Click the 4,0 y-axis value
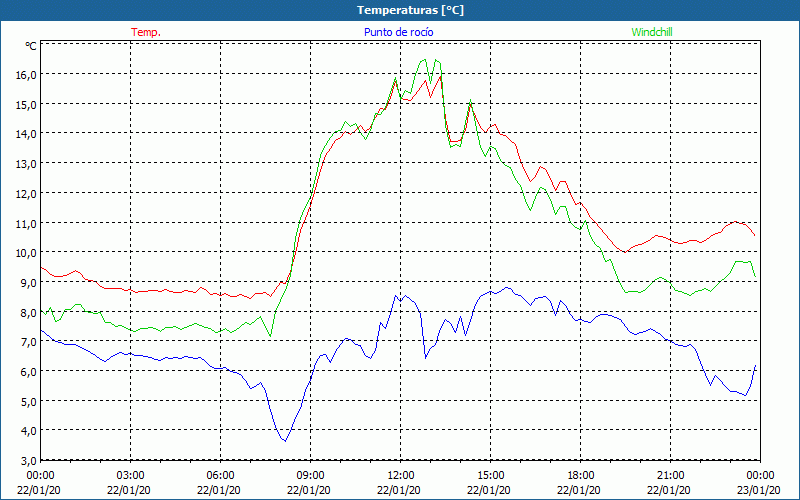 (x=29, y=431)
